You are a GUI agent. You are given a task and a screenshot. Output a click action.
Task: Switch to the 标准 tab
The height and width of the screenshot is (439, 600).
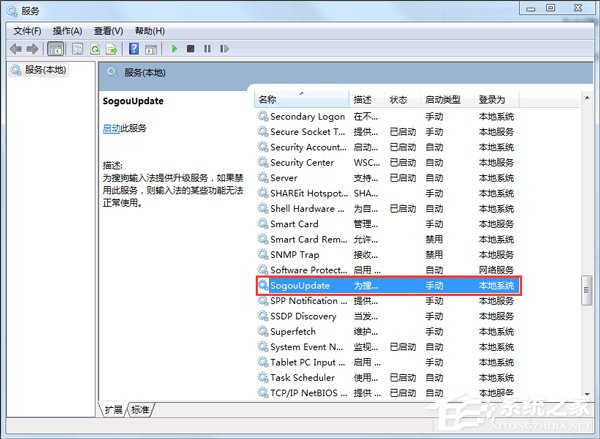click(140, 410)
